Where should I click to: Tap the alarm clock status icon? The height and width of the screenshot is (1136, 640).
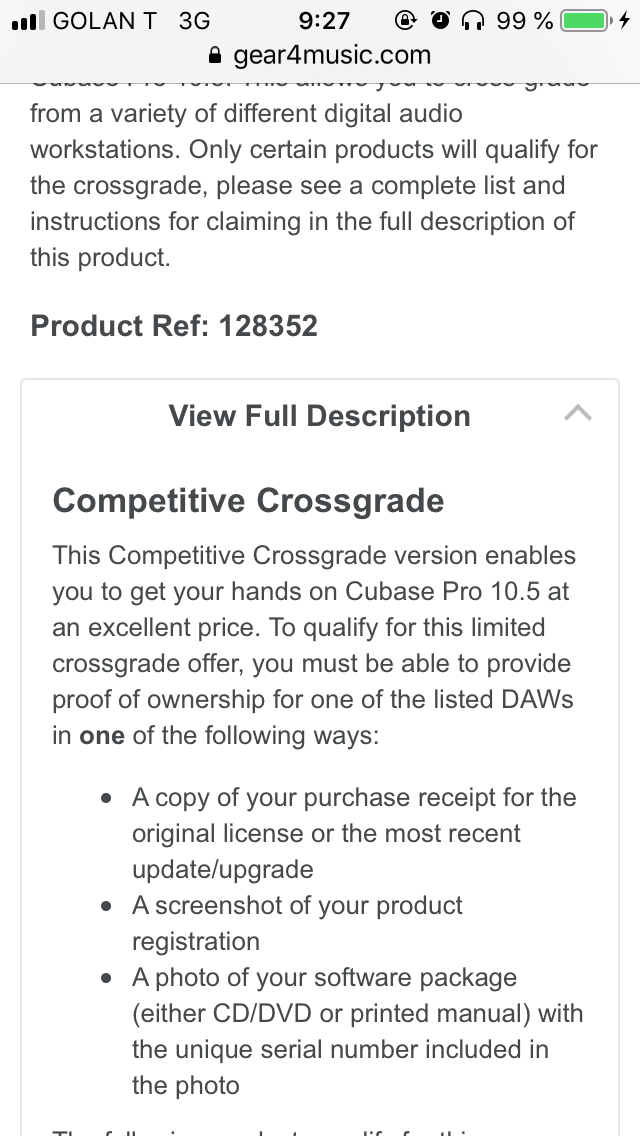click(440, 21)
